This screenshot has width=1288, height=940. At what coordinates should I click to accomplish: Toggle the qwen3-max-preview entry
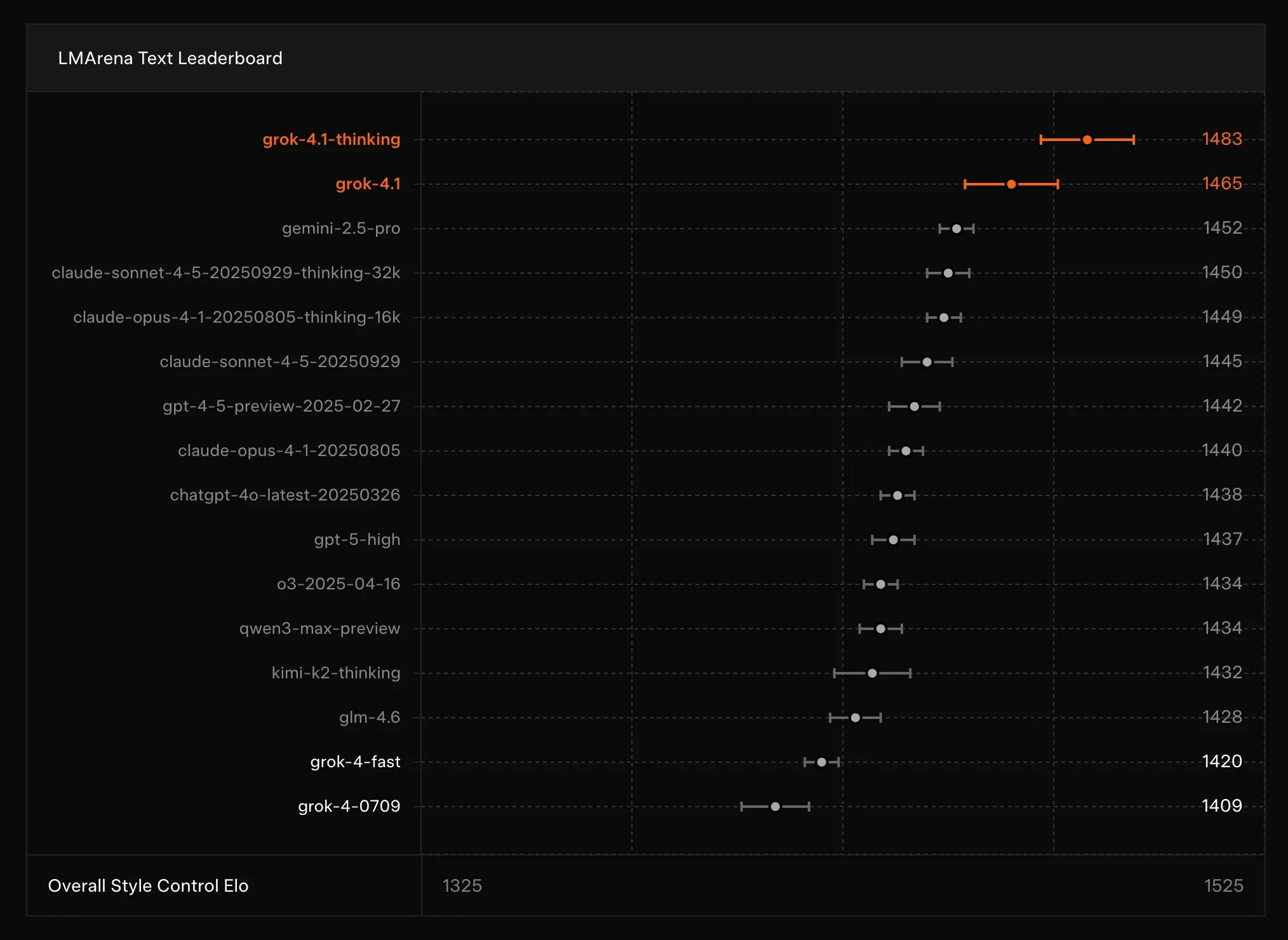(x=320, y=628)
